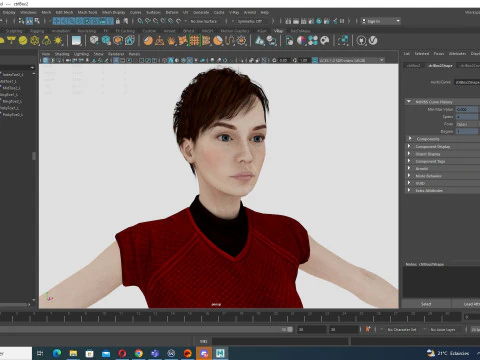This screenshot has width=480, height=360.
Task: Collapse the NURBS Curve History section
Action: point(409,101)
